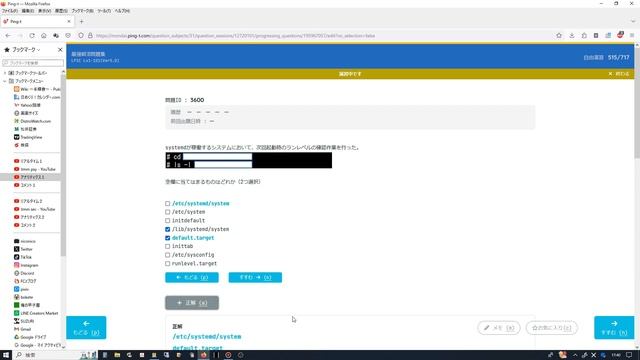
Task: Click the small blue next (n) button under answers
Action: coord(255,277)
